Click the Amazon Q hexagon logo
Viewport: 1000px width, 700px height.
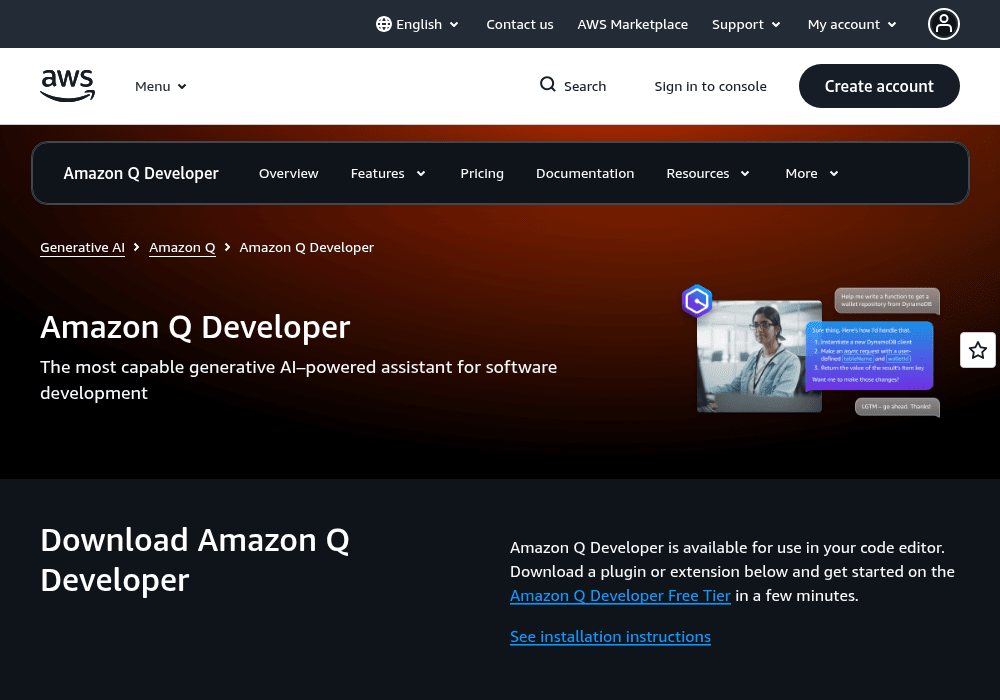click(696, 301)
